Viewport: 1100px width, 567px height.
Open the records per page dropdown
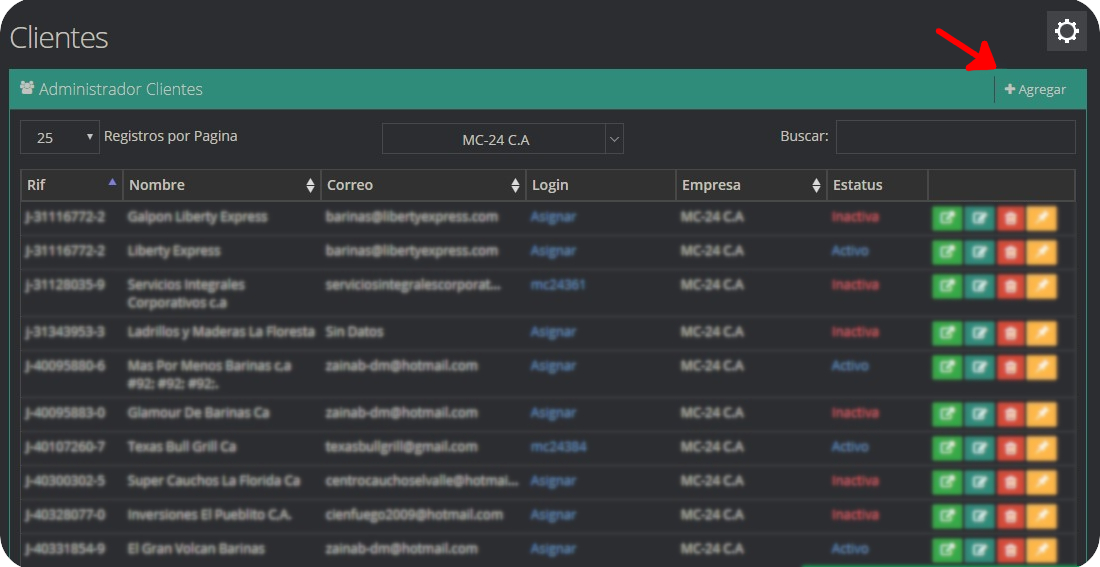[60, 138]
